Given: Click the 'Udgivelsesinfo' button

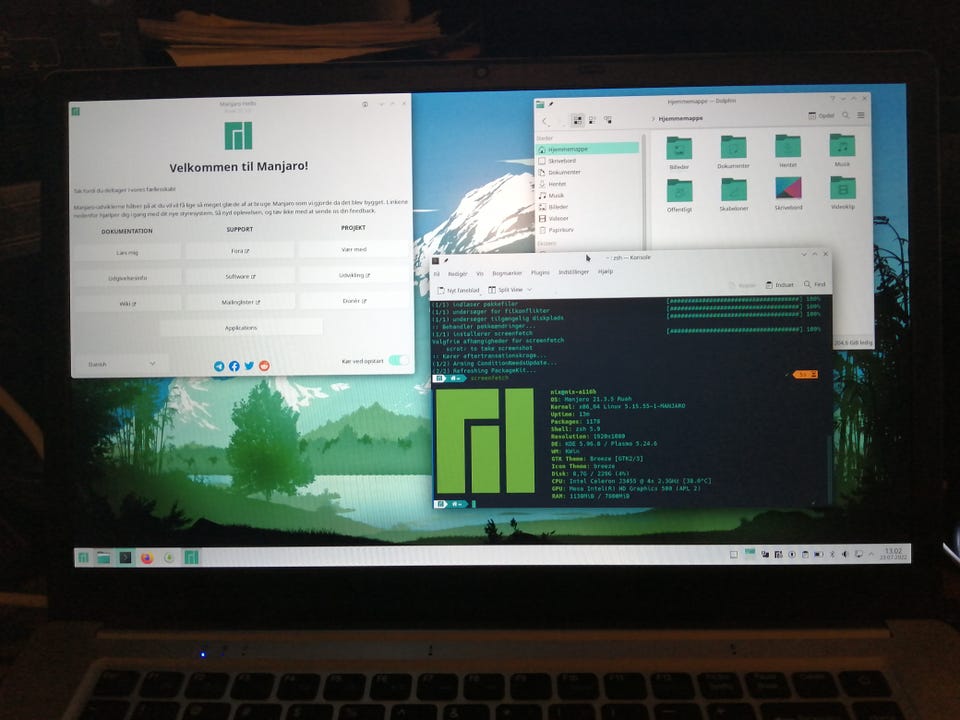Looking at the screenshot, I should pyautogui.click(x=127, y=278).
